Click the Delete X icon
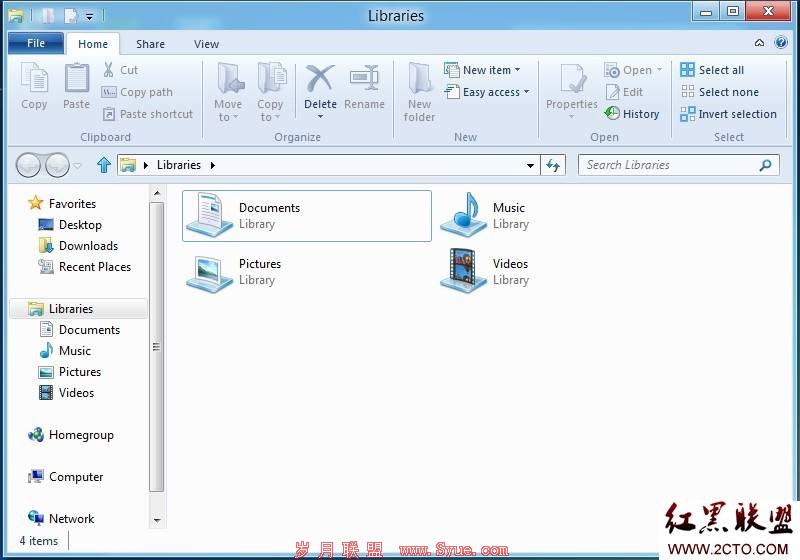The height and width of the screenshot is (560, 800). (x=320, y=79)
